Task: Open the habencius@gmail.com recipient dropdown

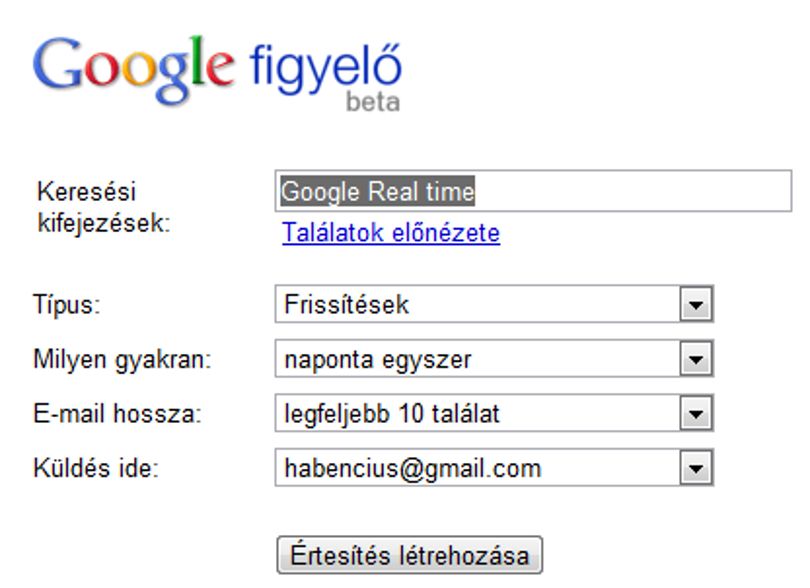Action: [x=494, y=468]
